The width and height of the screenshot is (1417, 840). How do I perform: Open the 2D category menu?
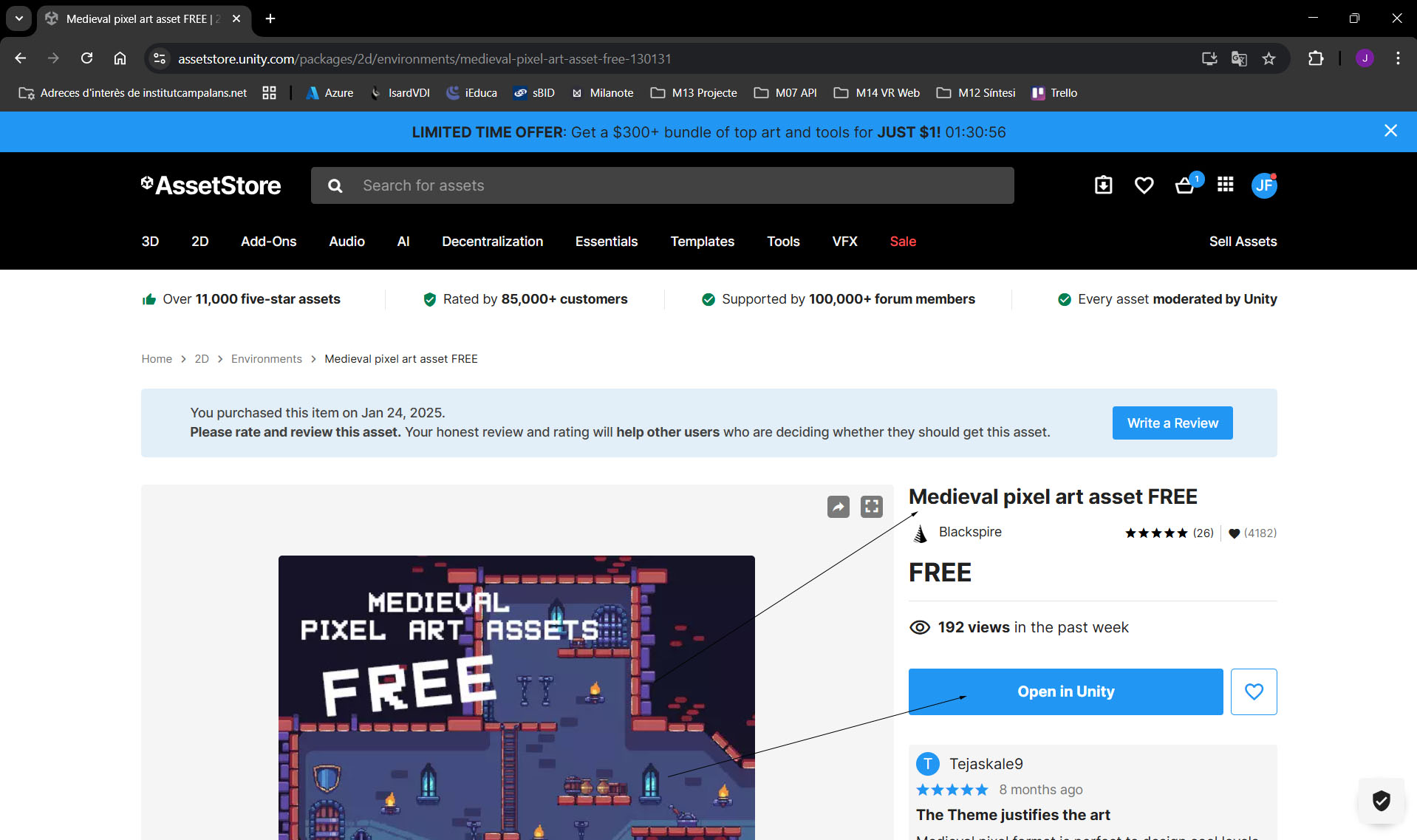pyautogui.click(x=199, y=242)
